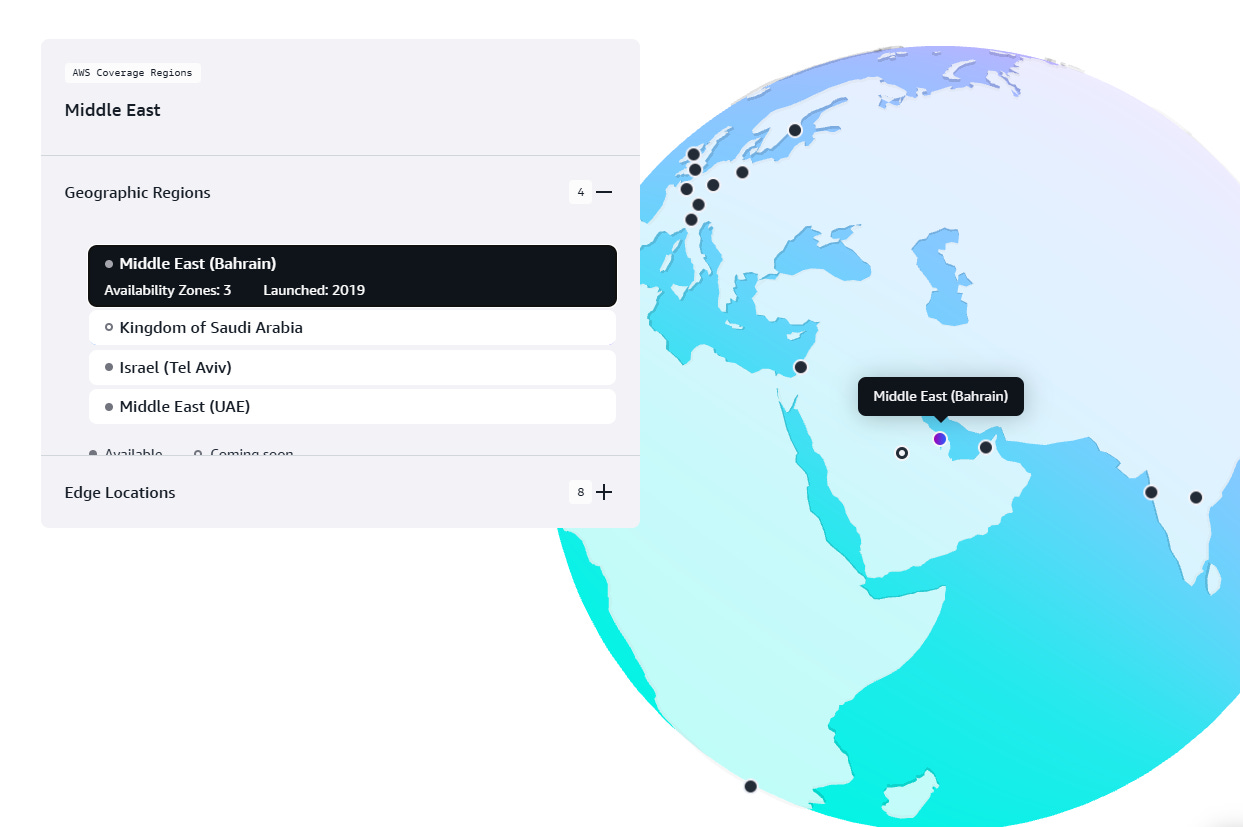Click the purple Bahrain marker on the globe
Image resolution: width=1243 pixels, height=827 pixels.
(x=939, y=439)
